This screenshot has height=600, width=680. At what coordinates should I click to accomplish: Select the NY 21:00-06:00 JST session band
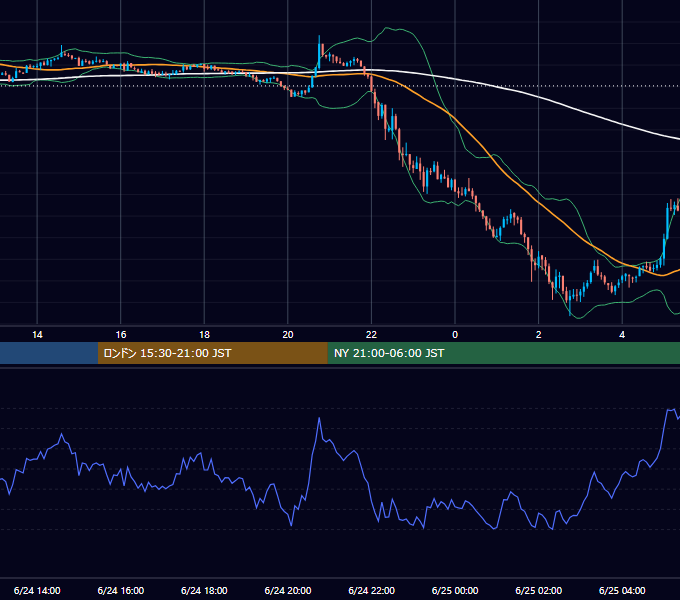click(x=503, y=353)
